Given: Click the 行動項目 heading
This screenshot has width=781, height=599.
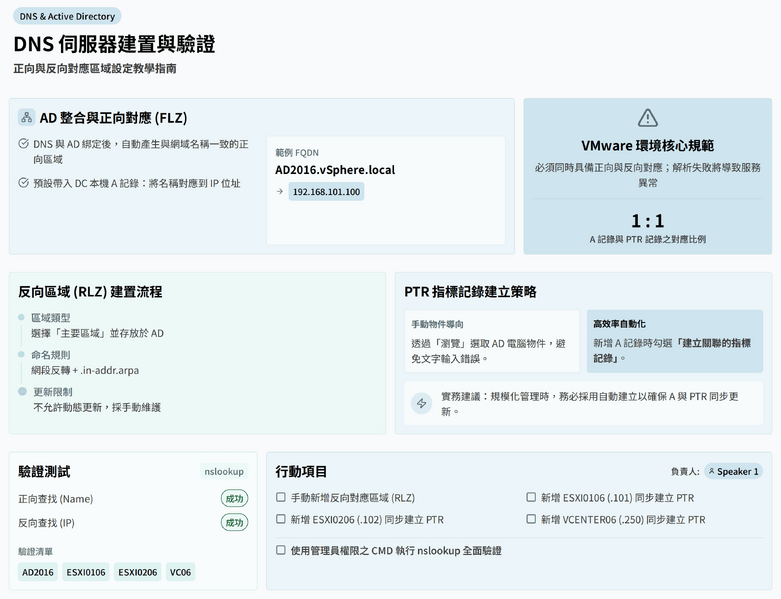Looking at the screenshot, I should 301,471.
